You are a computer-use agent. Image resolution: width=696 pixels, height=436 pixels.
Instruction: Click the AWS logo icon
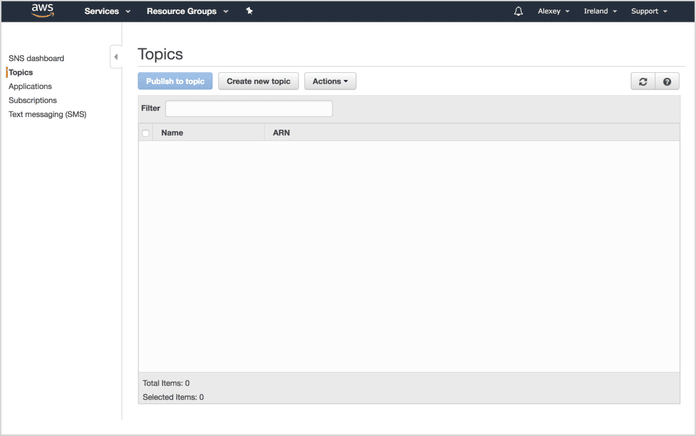(x=42, y=11)
